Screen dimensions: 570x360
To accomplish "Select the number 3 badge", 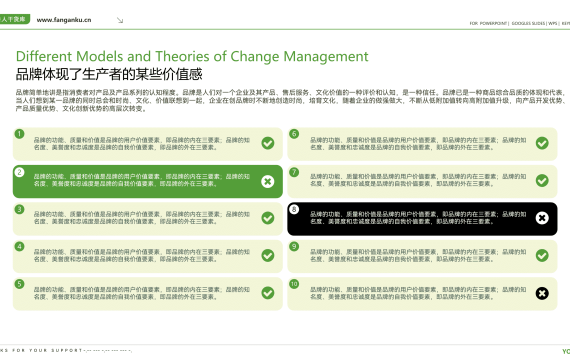I will tap(20, 209).
